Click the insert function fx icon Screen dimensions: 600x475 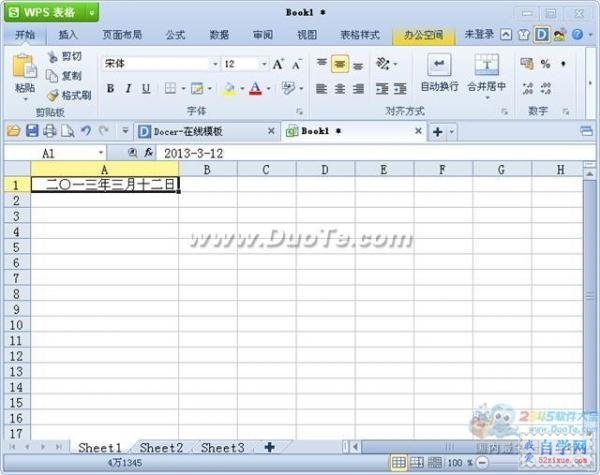pyautogui.click(x=148, y=153)
